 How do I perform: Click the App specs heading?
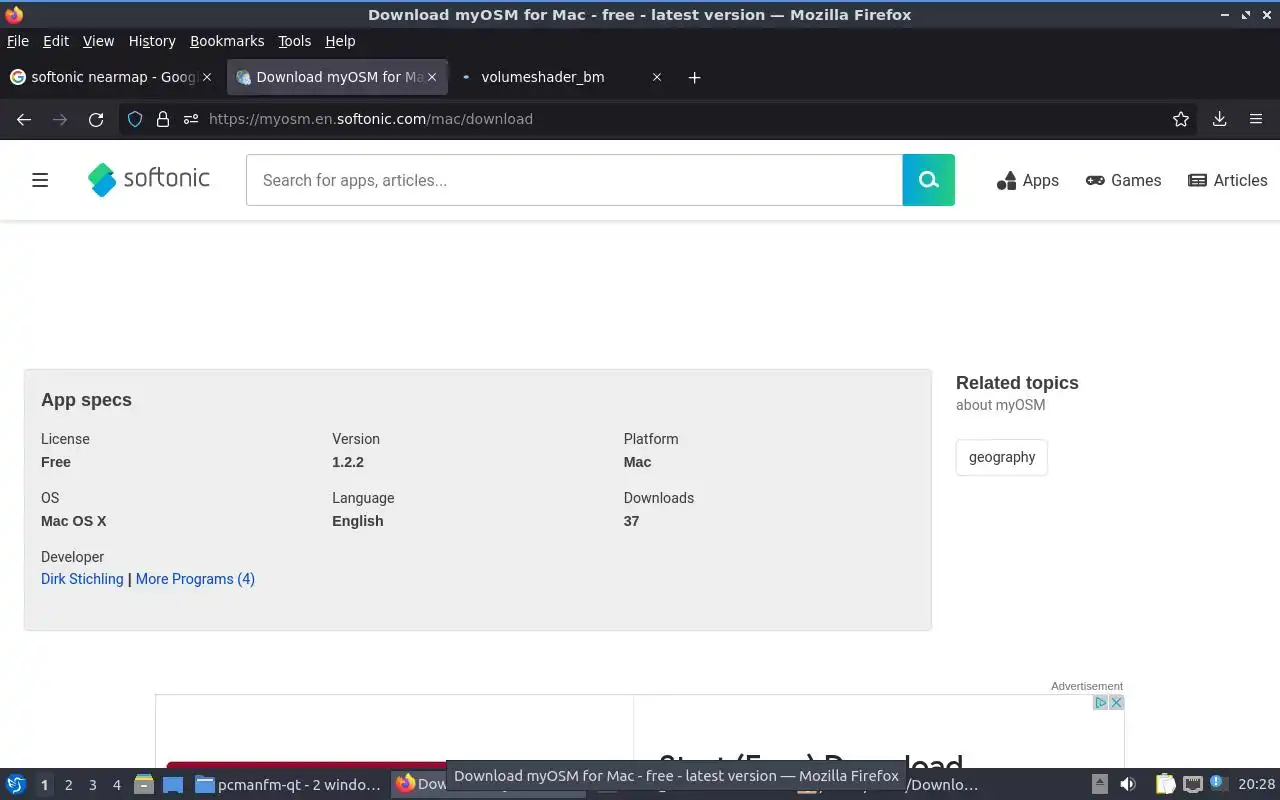(x=86, y=400)
